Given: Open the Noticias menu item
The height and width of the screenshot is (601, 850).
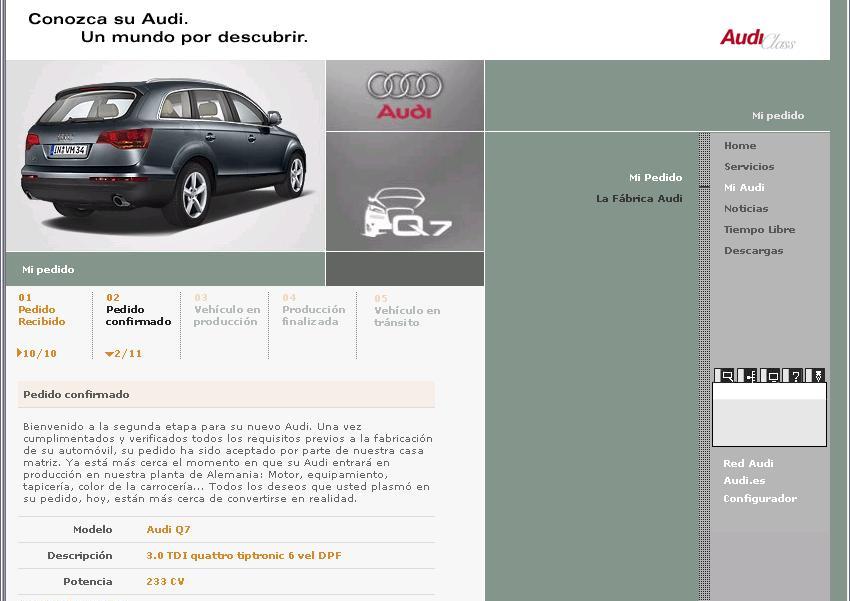Looking at the screenshot, I should pos(746,209).
